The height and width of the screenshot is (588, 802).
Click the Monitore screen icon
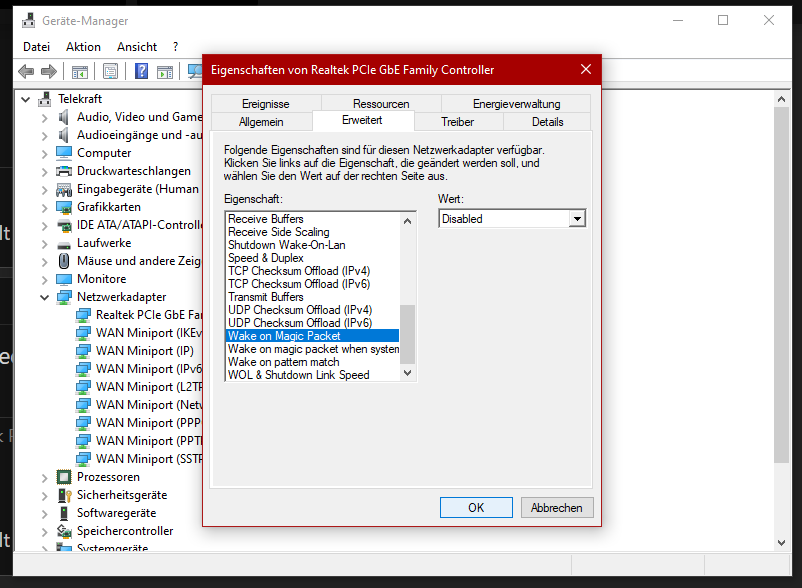click(64, 279)
